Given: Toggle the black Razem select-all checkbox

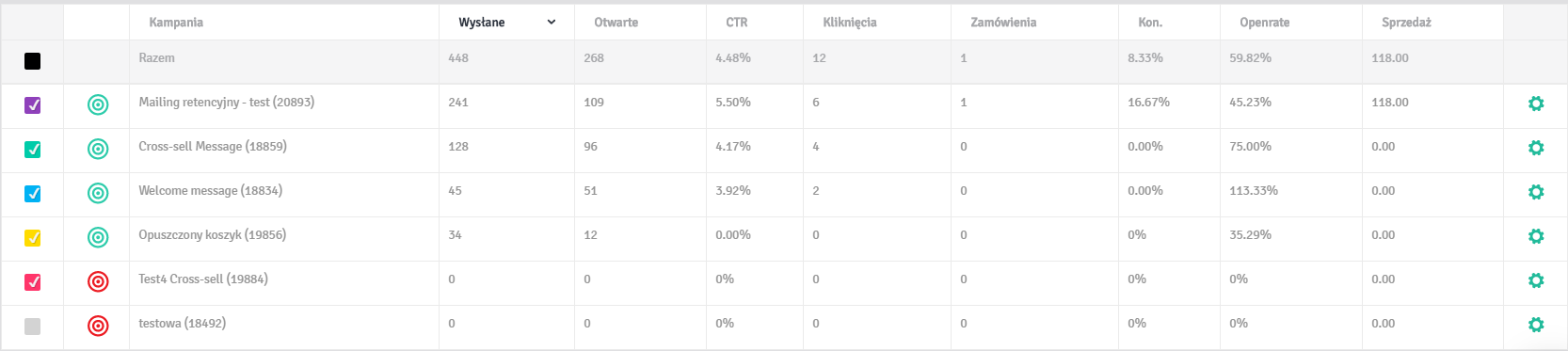Looking at the screenshot, I should (32, 61).
